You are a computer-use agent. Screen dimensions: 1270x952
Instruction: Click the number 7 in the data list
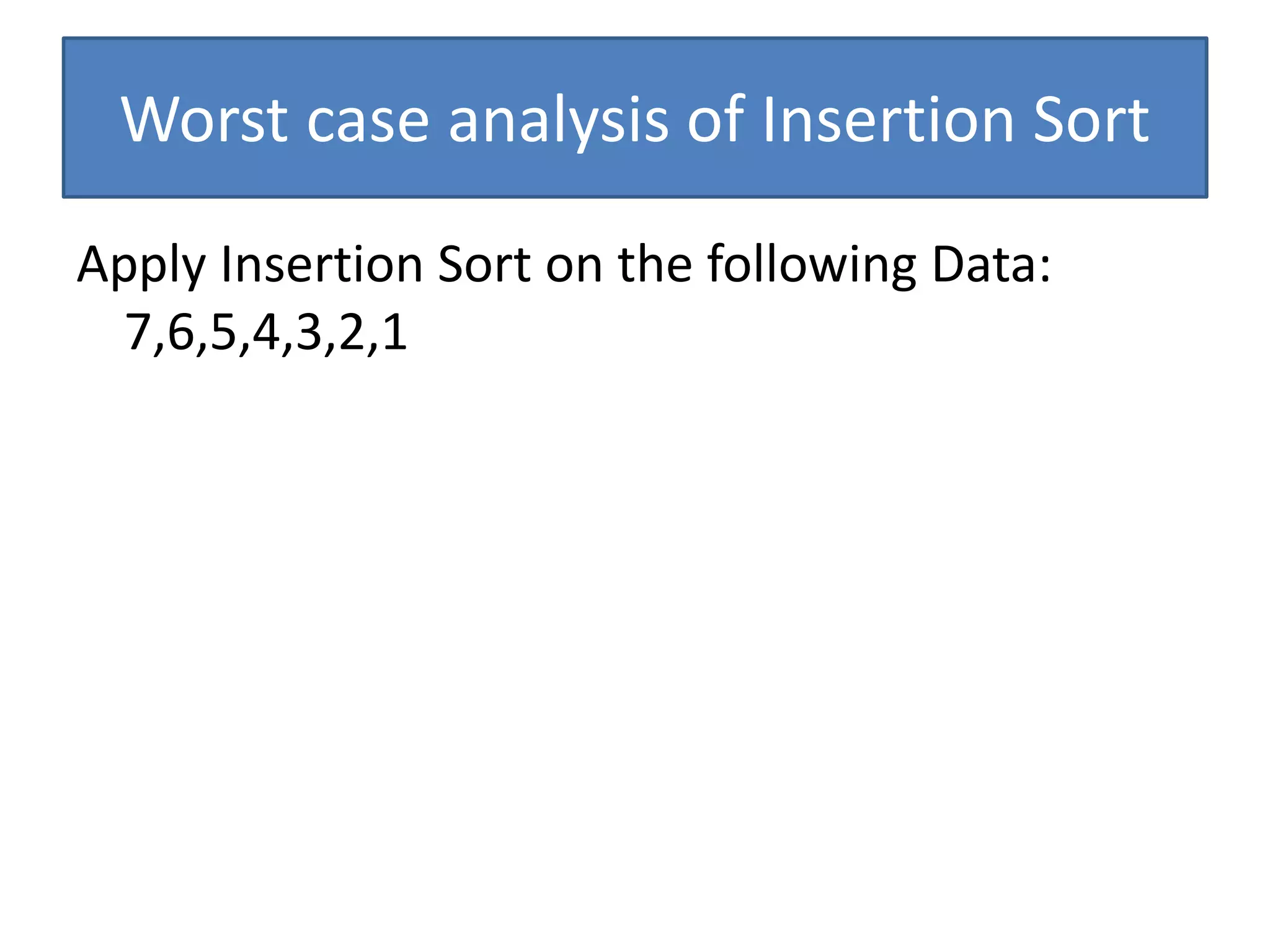138,333
